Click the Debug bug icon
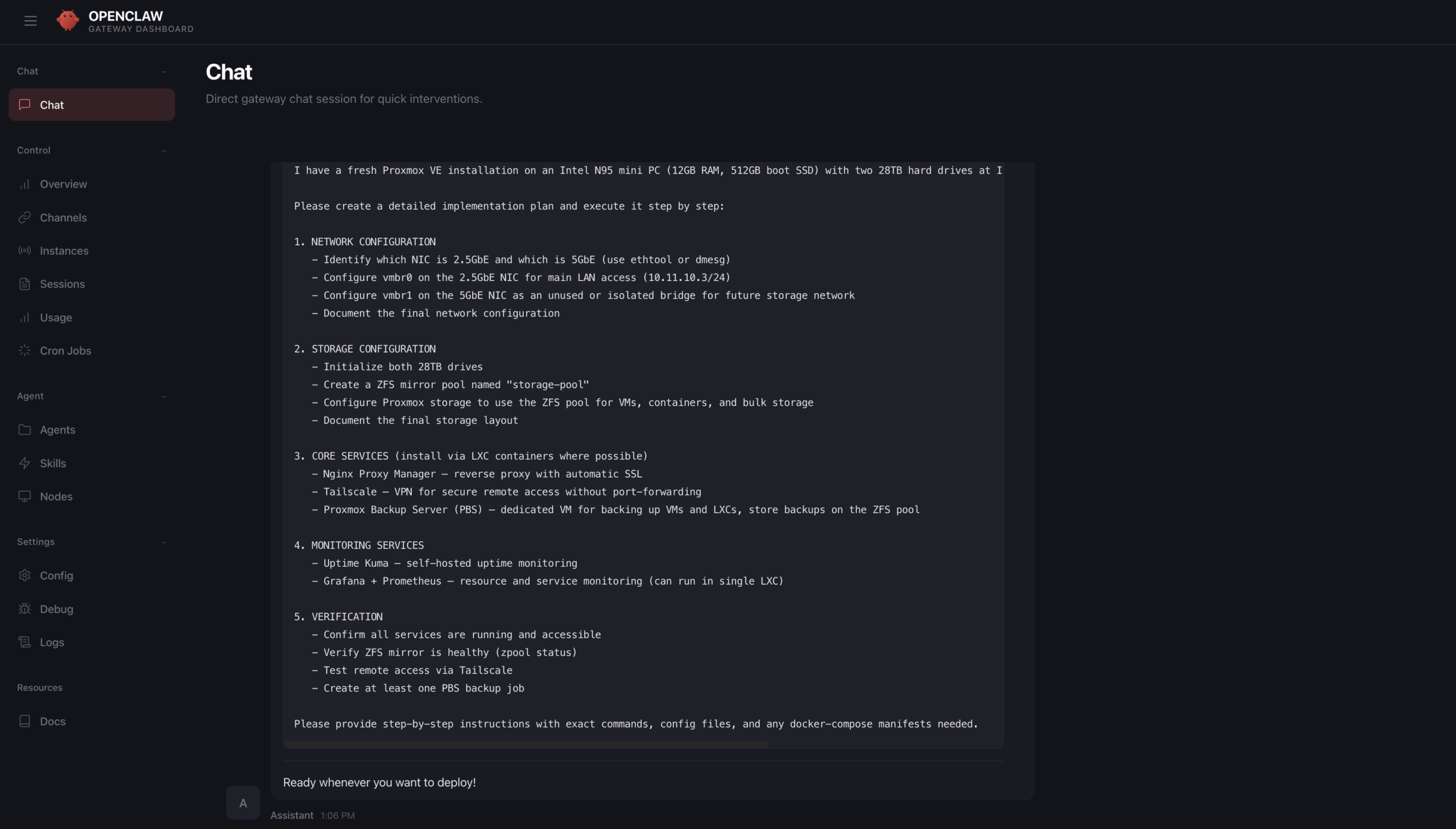 click(x=24, y=609)
